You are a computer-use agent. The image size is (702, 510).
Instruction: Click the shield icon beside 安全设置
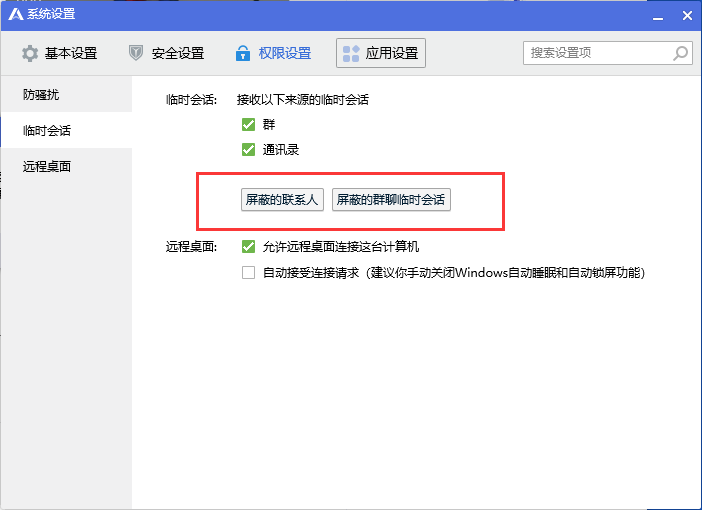[136, 53]
